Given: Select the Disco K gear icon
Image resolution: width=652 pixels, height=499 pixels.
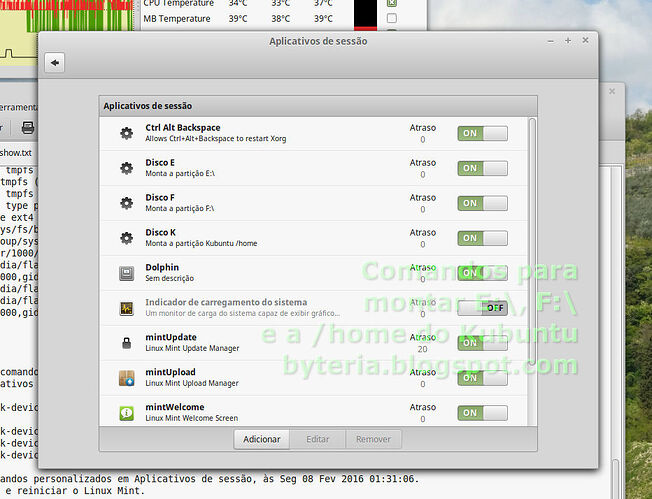Looking at the screenshot, I should [x=126, y=238].
